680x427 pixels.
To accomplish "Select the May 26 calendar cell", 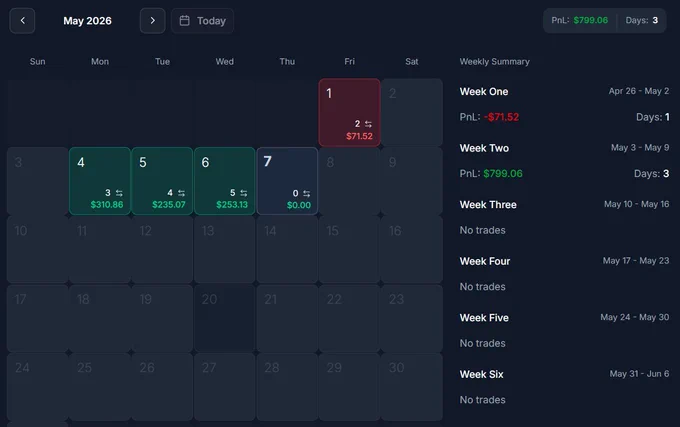I will point(162,387).
